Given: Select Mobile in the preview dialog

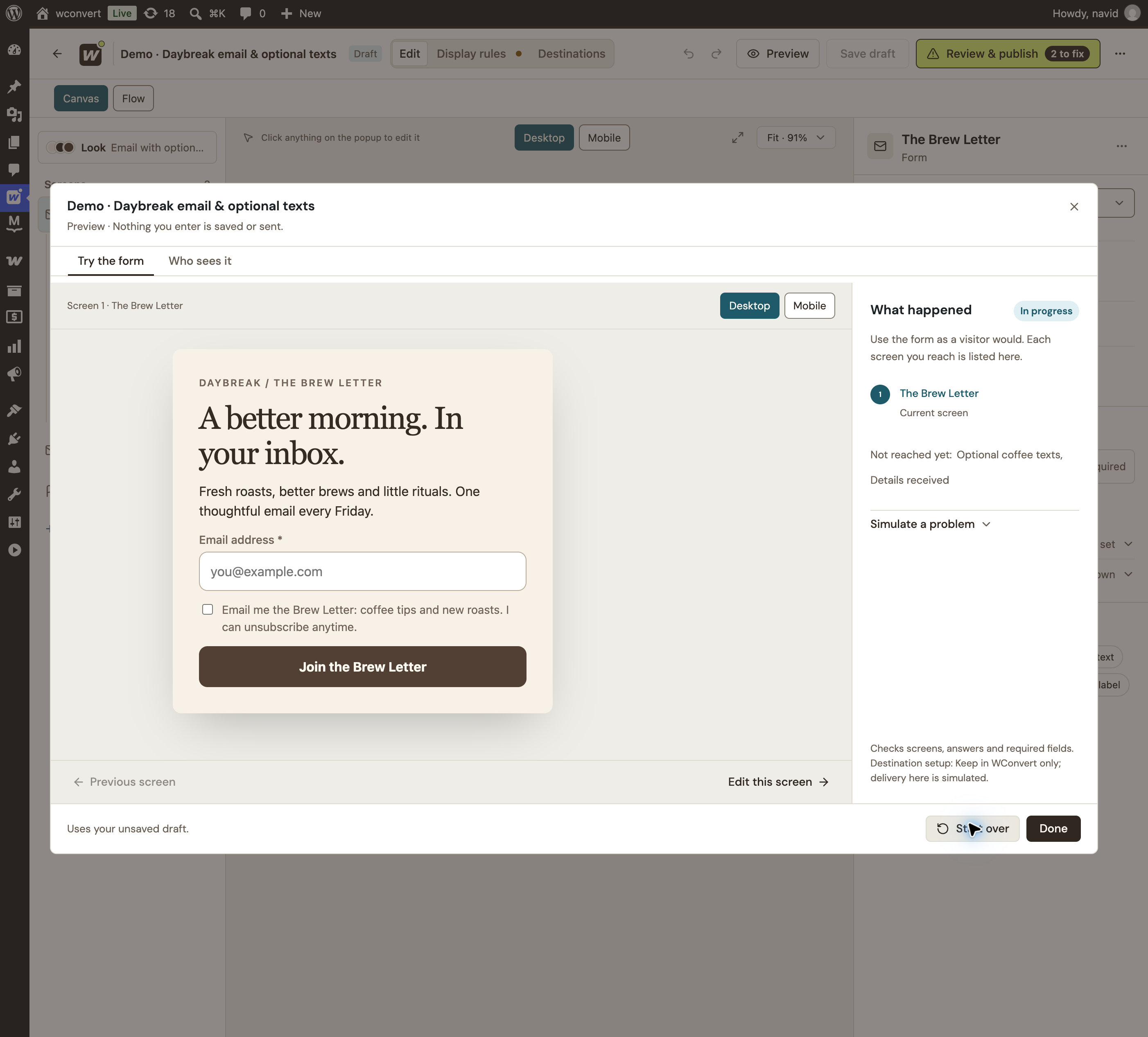Looking at the screenshot, I should click(x=809, y=306).
